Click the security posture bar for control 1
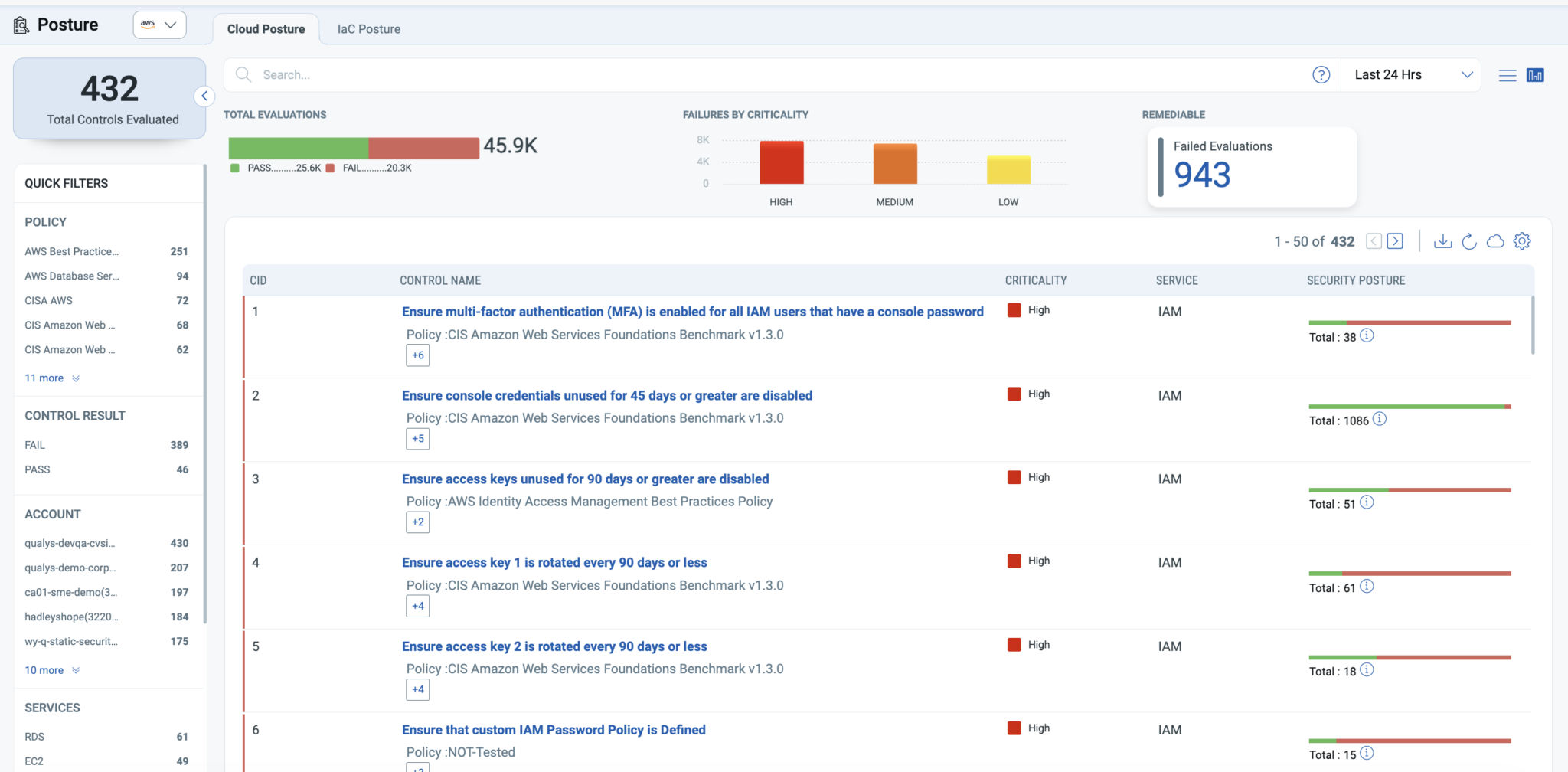 tap(1410, 322)
